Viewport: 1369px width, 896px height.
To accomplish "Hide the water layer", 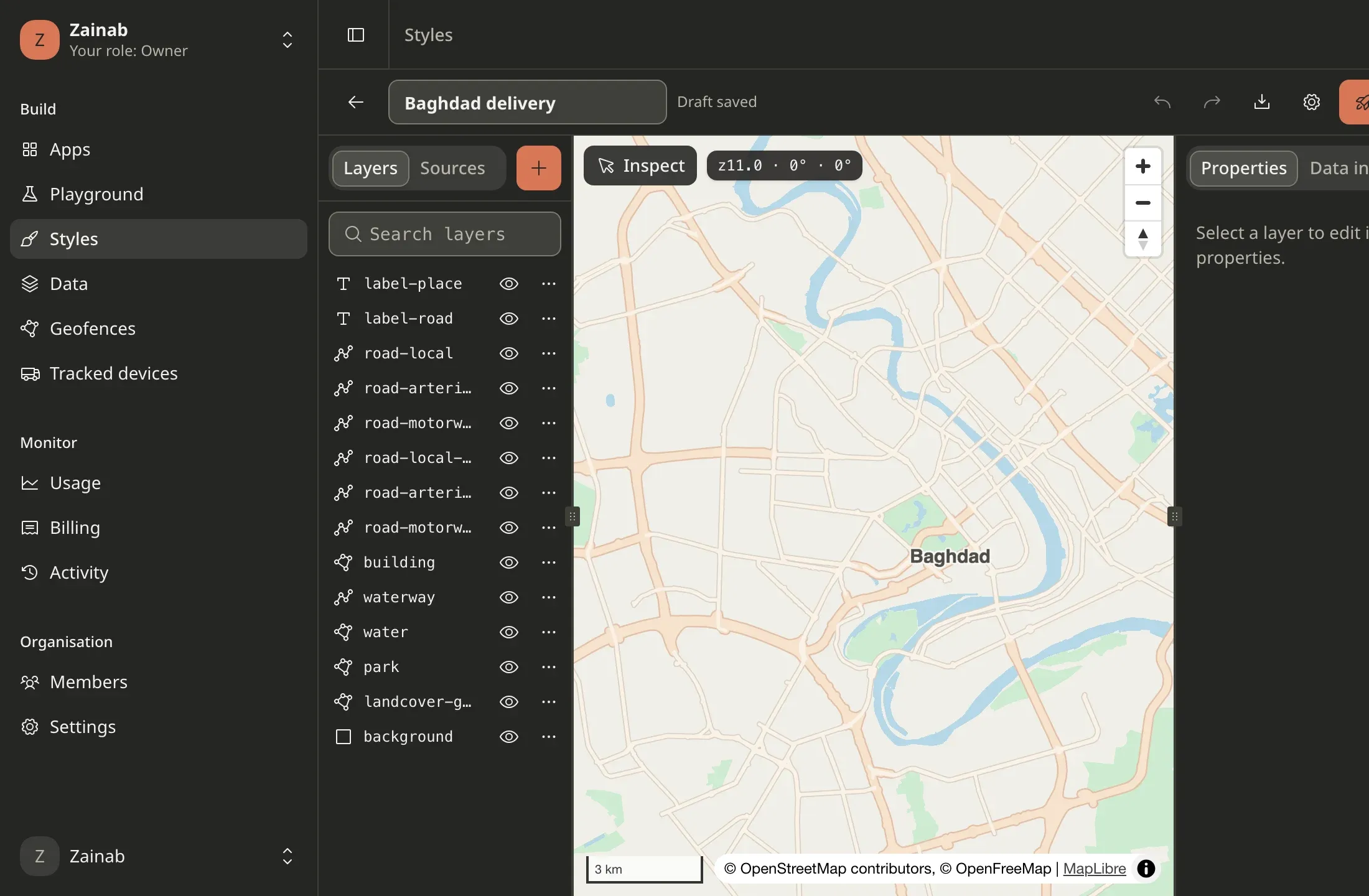I will tap(508, 632).
